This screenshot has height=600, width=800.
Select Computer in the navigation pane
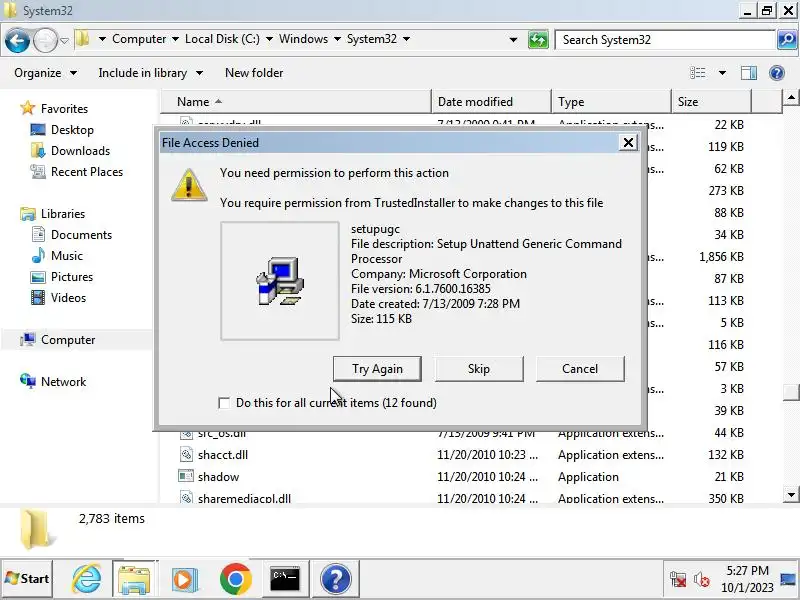click(58, 340)
